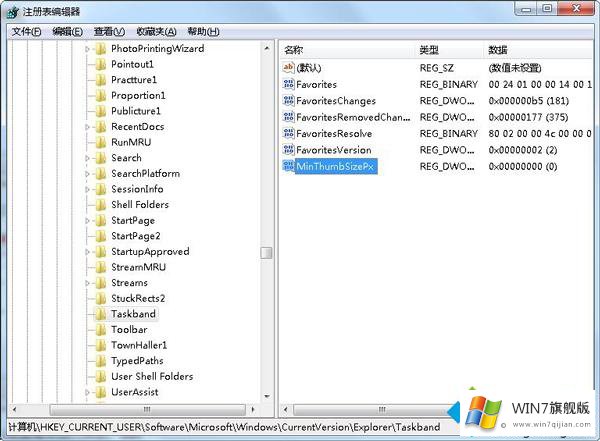The image size is (600, 441).
Task: Click the Proportion1 folder icon
Action: click(101, 96)
